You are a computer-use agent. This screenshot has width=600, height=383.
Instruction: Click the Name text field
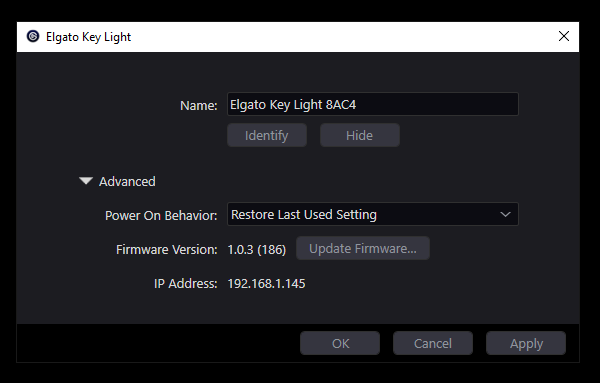pyautogui.click(x=373, y=104)
